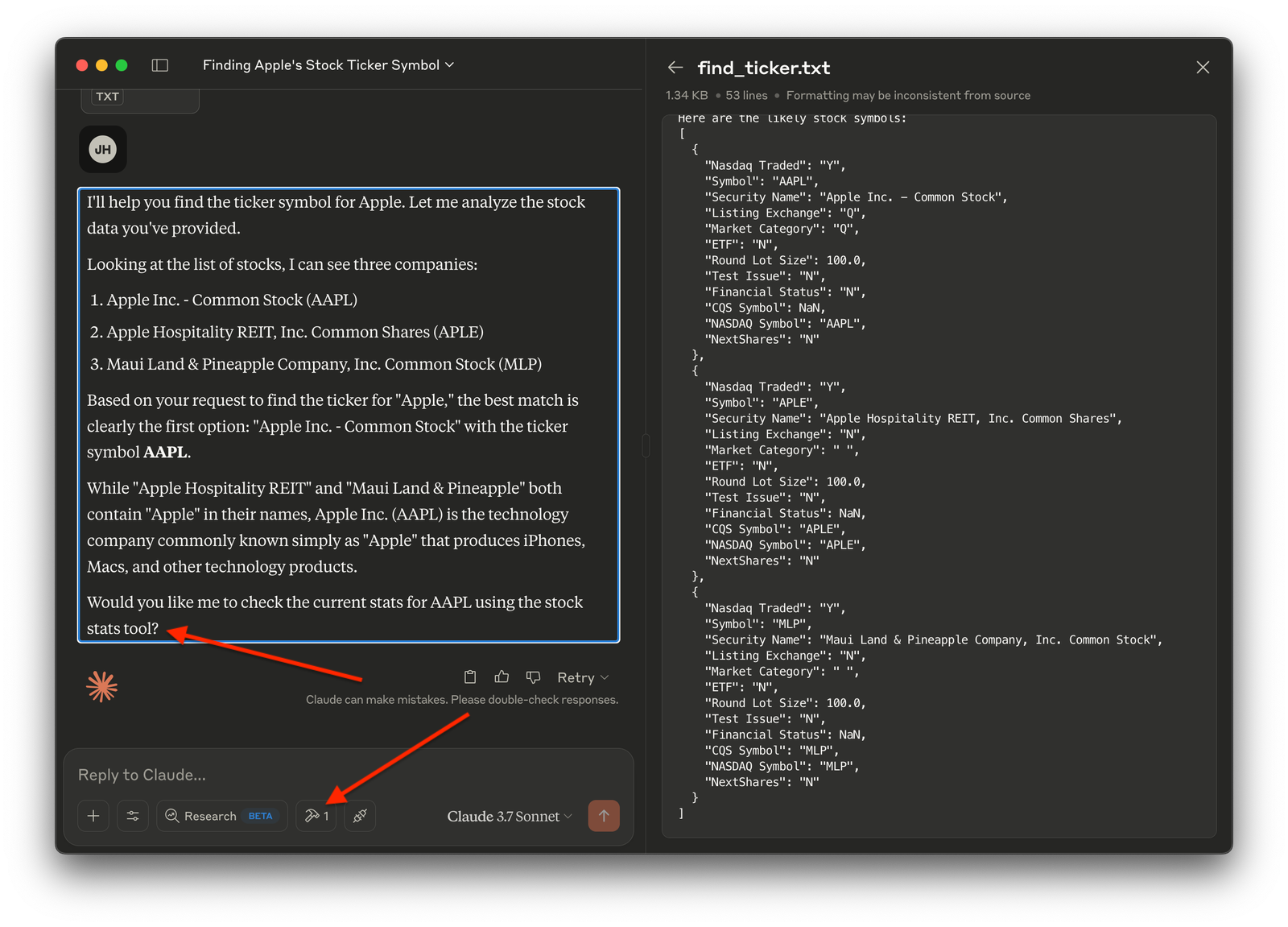Viewport: 1288px width, 927px height.
Task: Click the Claude starburst logo
Action: click(x=102, y=686)
